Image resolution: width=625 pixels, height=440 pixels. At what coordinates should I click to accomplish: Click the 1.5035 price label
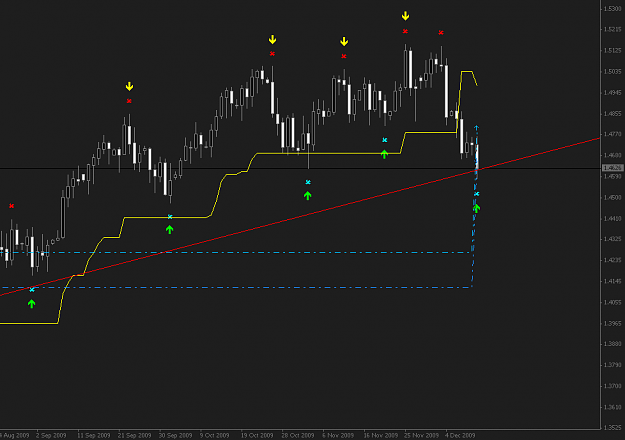click(612, 72)
